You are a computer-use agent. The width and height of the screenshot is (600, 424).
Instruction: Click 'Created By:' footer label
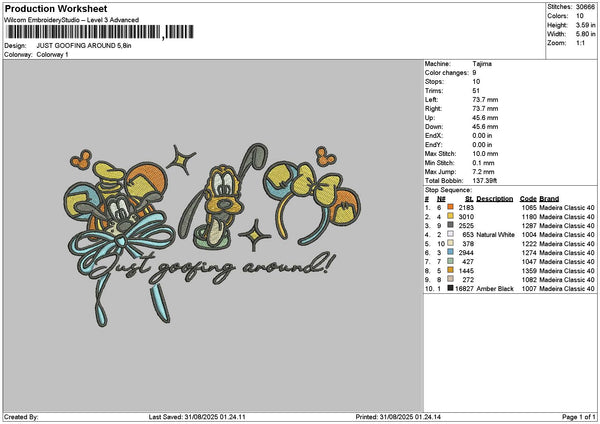[21, 417]
